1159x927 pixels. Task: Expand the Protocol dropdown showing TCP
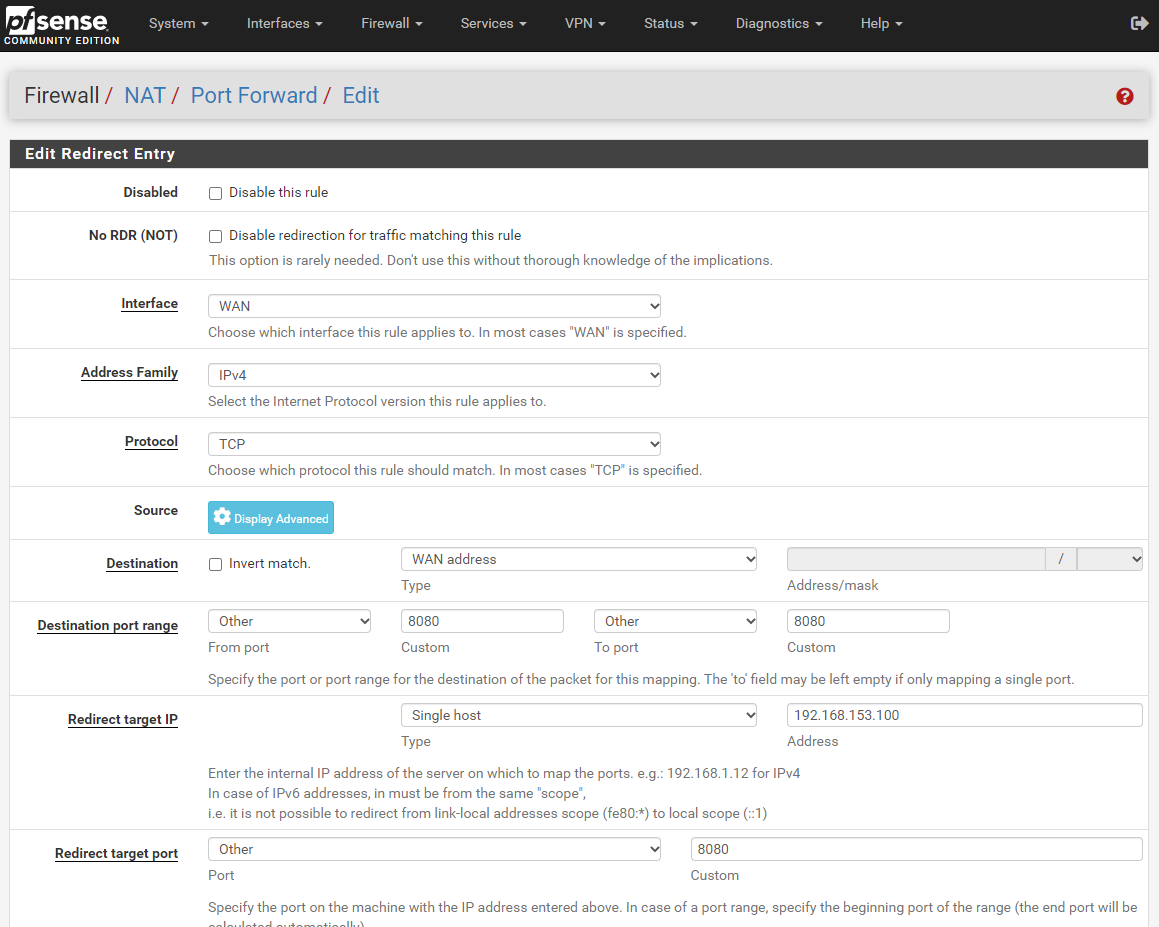pos(434,444)
